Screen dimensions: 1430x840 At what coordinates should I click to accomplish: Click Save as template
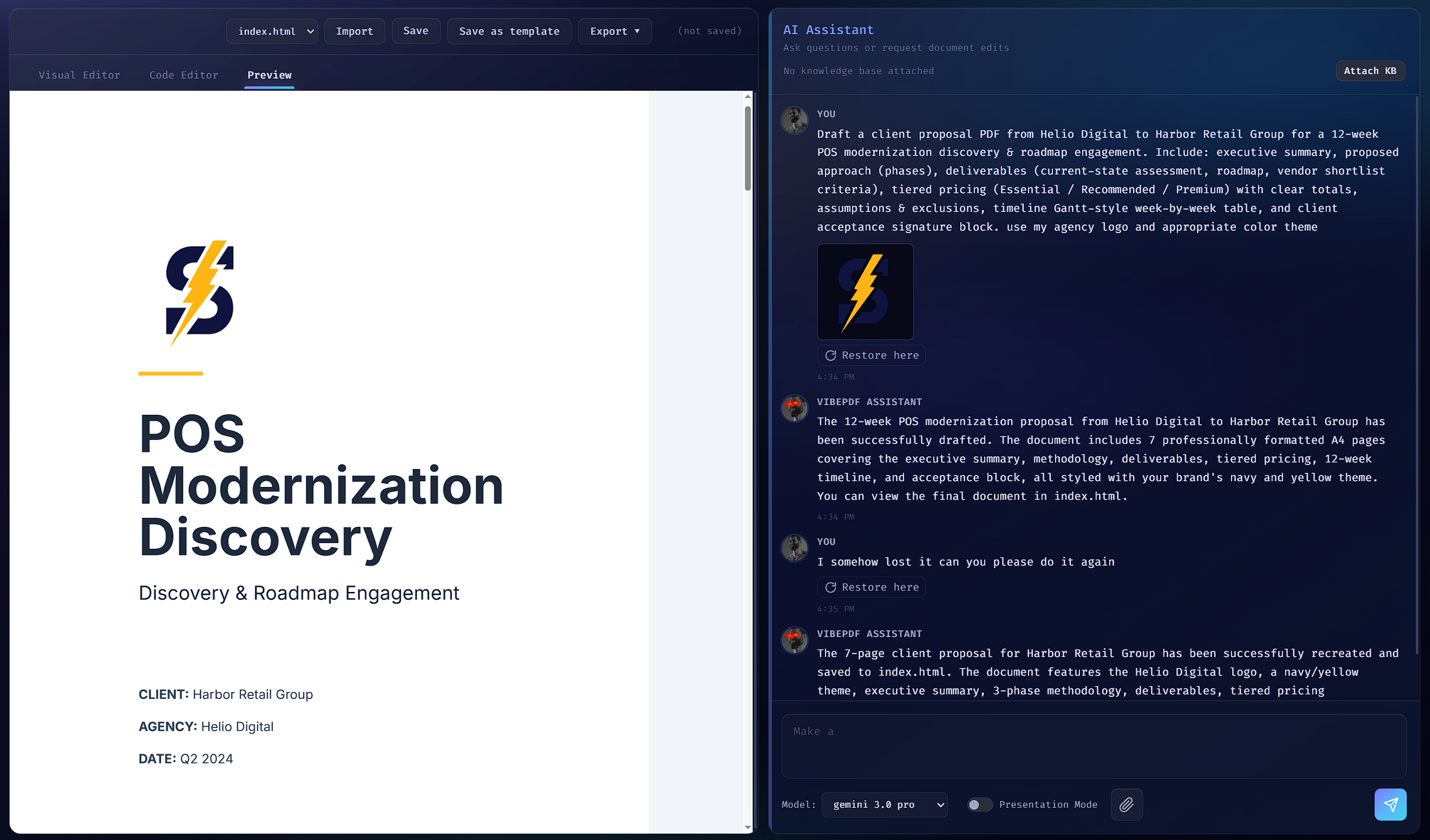pyautogui.click(x=509, y=31)
